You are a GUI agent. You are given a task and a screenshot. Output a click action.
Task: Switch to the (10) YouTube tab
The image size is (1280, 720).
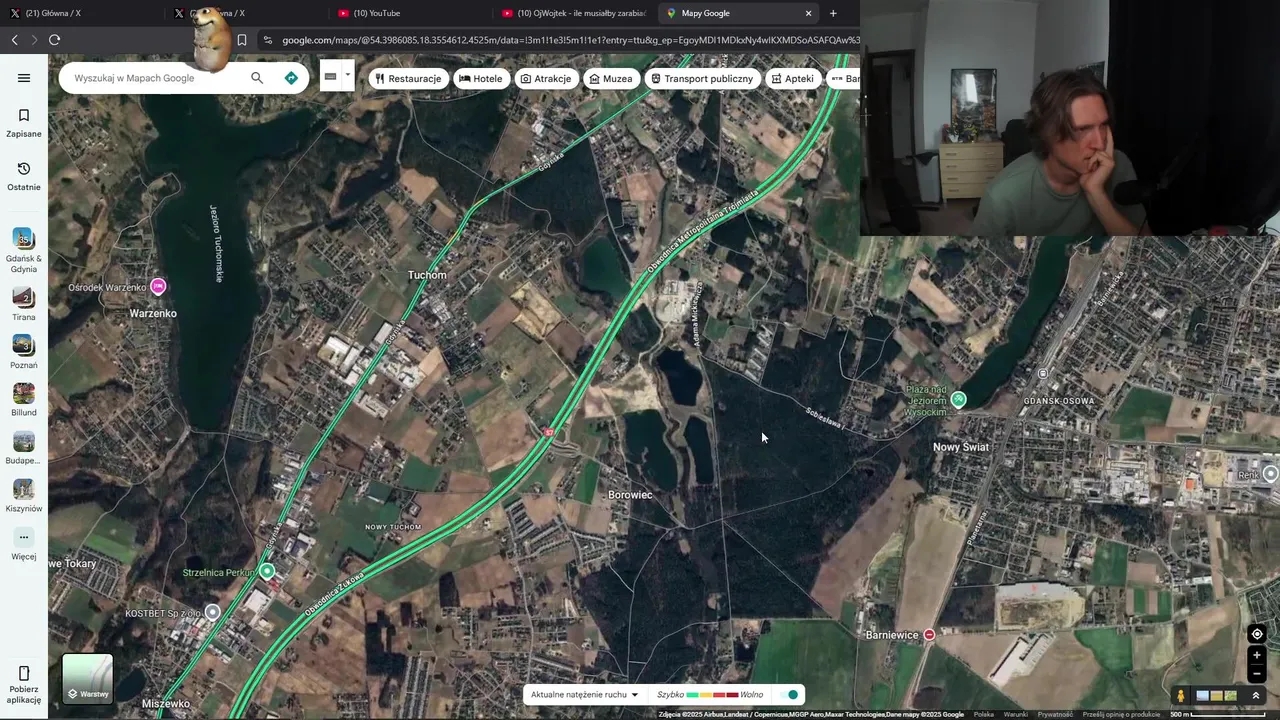[x=410, y=13]
